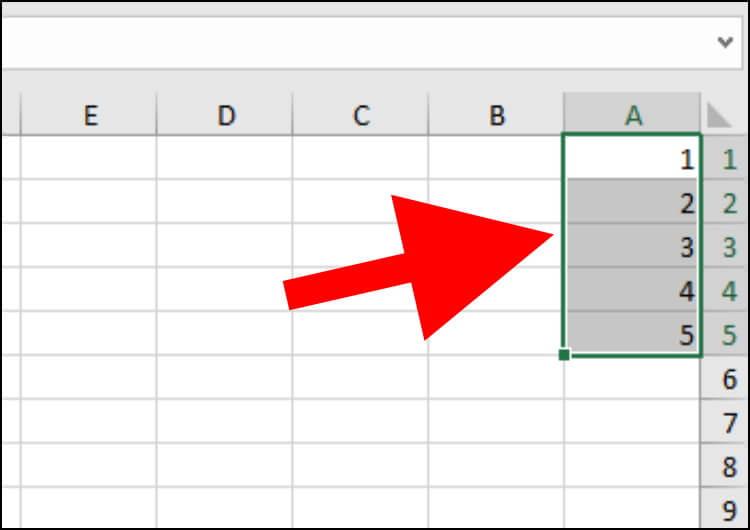The image size is (750, 530).
Task: Select column C header
Action: pos(361,114)
